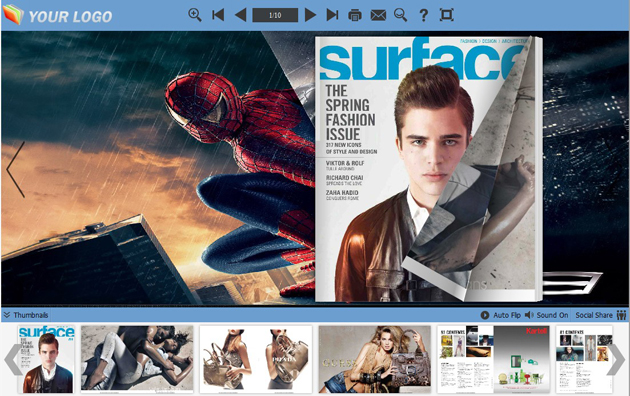Image resolution: width=630 pixels, height=396 pixels.
Task: Enter fullscreen mode
Action: [446, 15]
